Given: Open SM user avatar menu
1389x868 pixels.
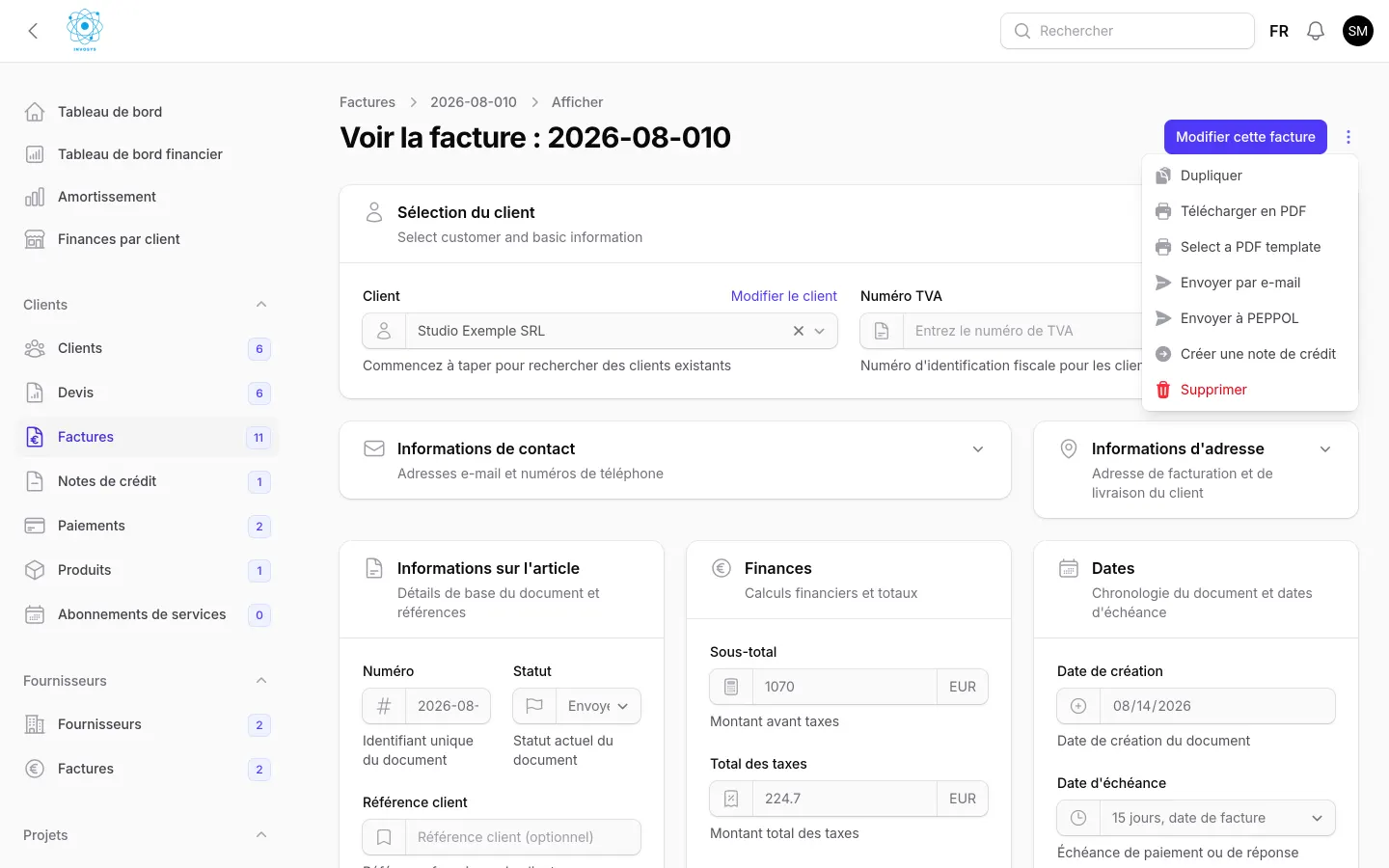Looking at the screenshot, I should point(1358,31).
